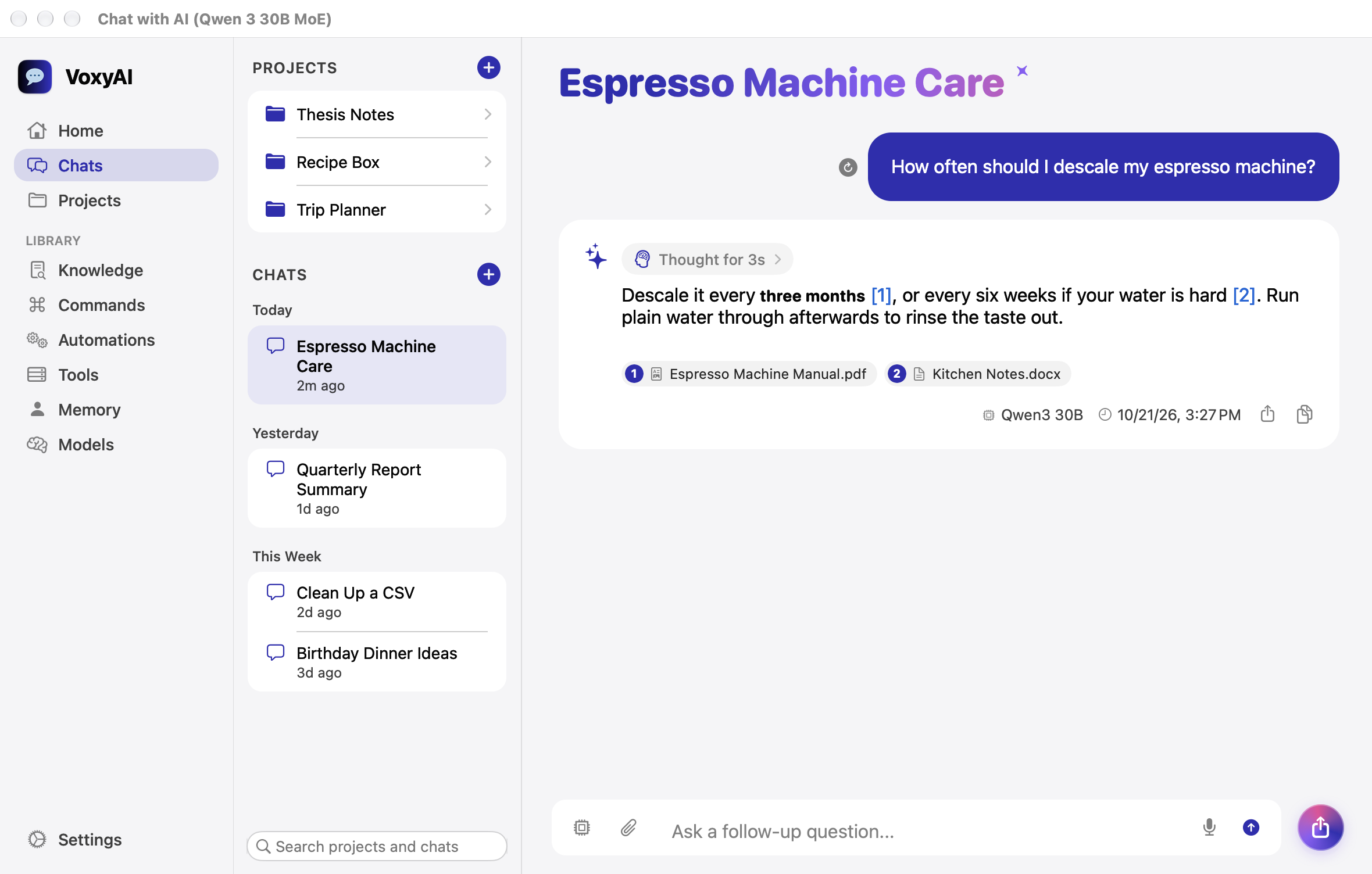Image resolution: width=1372 pixels, height=874 pixels.
Task: Add a new project with plus button
Action: 488,67
